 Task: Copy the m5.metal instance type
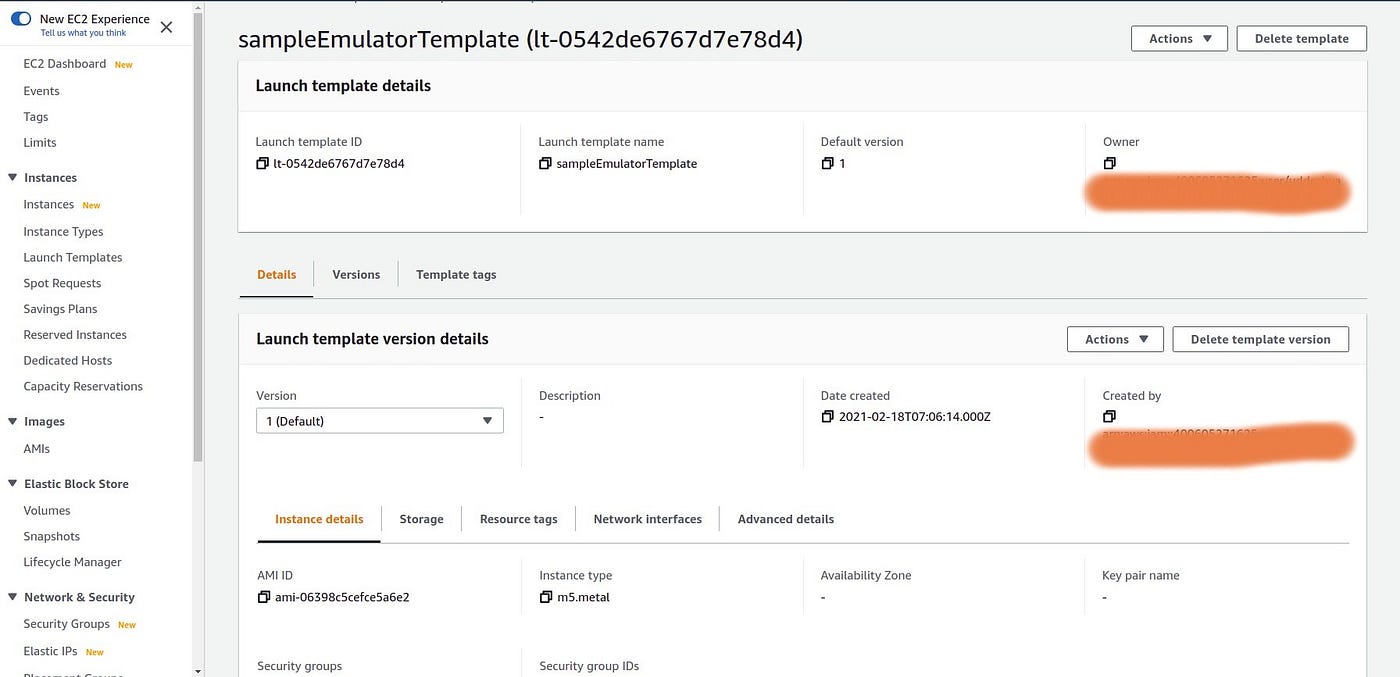point(544,596)
